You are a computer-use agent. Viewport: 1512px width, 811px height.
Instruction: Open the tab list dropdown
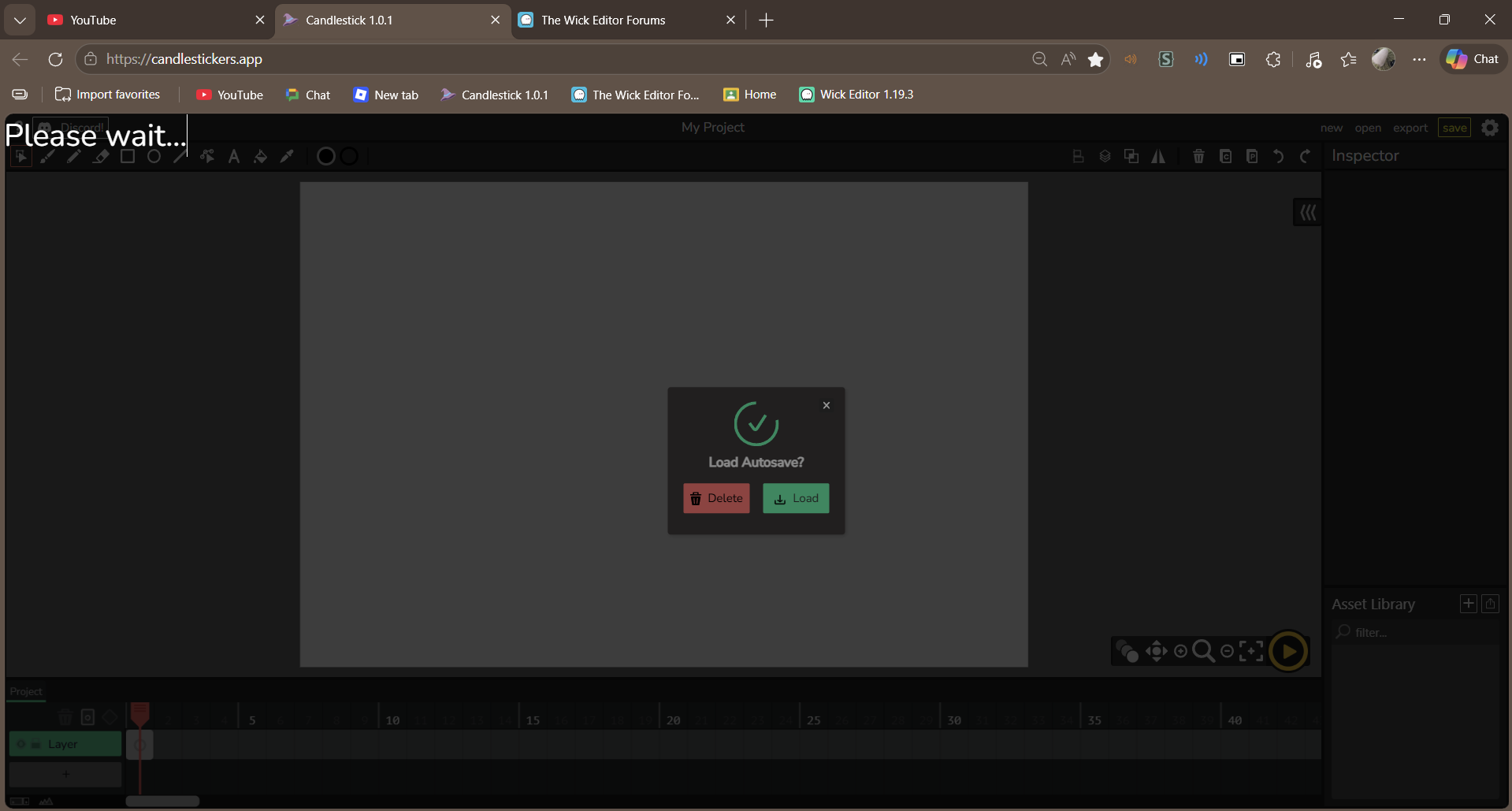click(20, 20)
